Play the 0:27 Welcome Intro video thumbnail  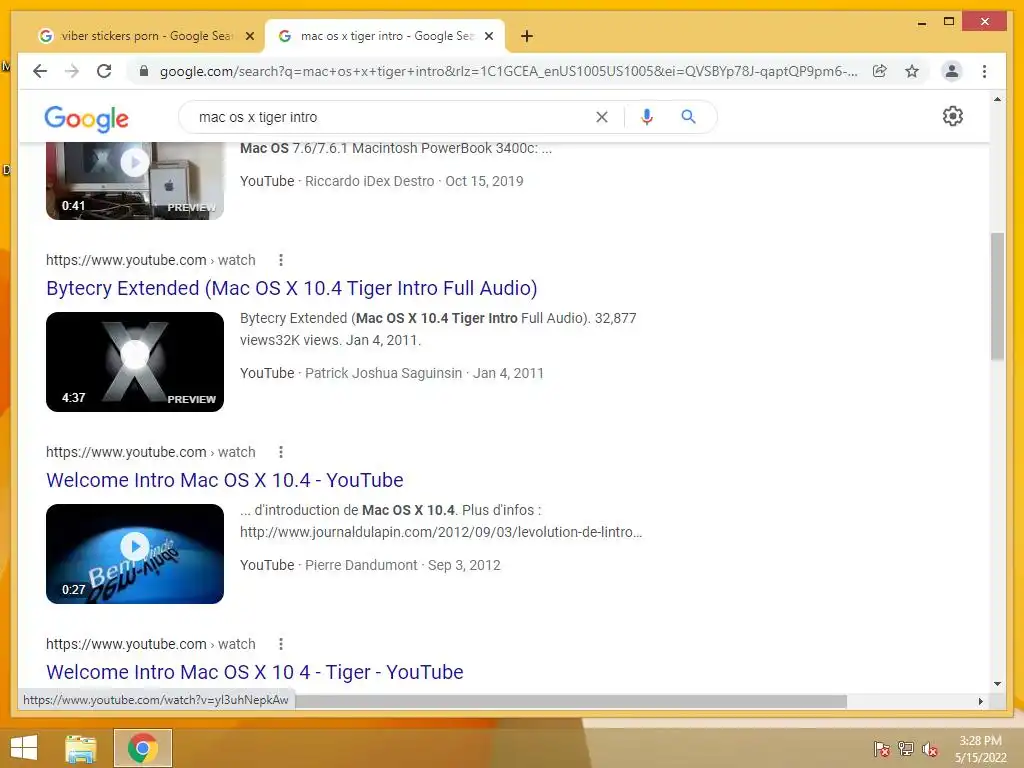(x=135, y=554)
